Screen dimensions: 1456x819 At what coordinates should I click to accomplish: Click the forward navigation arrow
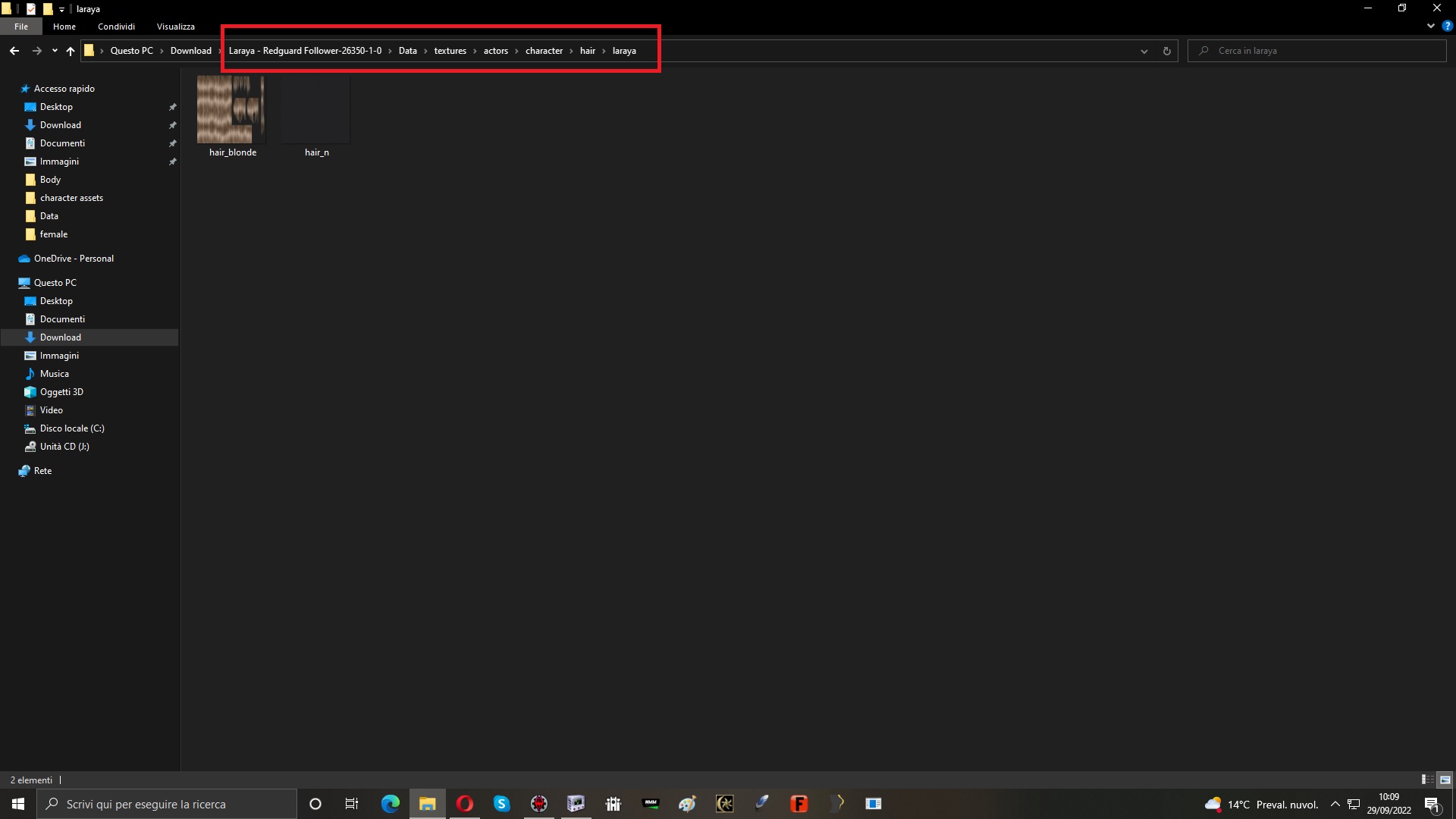[x=36, y=51]
